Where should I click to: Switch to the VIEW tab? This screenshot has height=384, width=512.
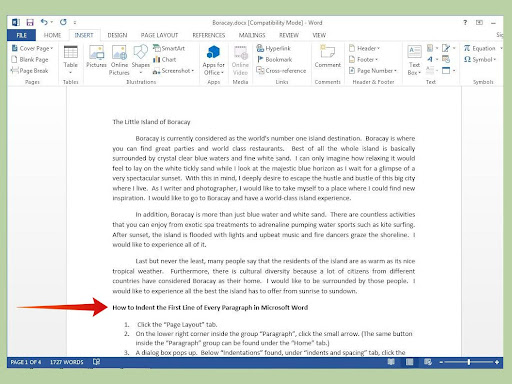point(319,35)
